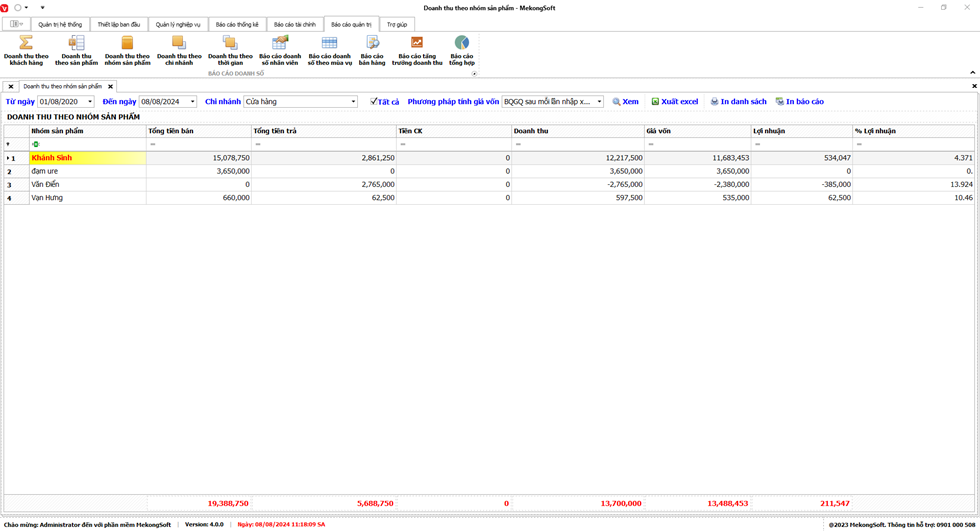Click the Xem button
This screenshot has height=531, width=980.
click(x=626, y=102)
